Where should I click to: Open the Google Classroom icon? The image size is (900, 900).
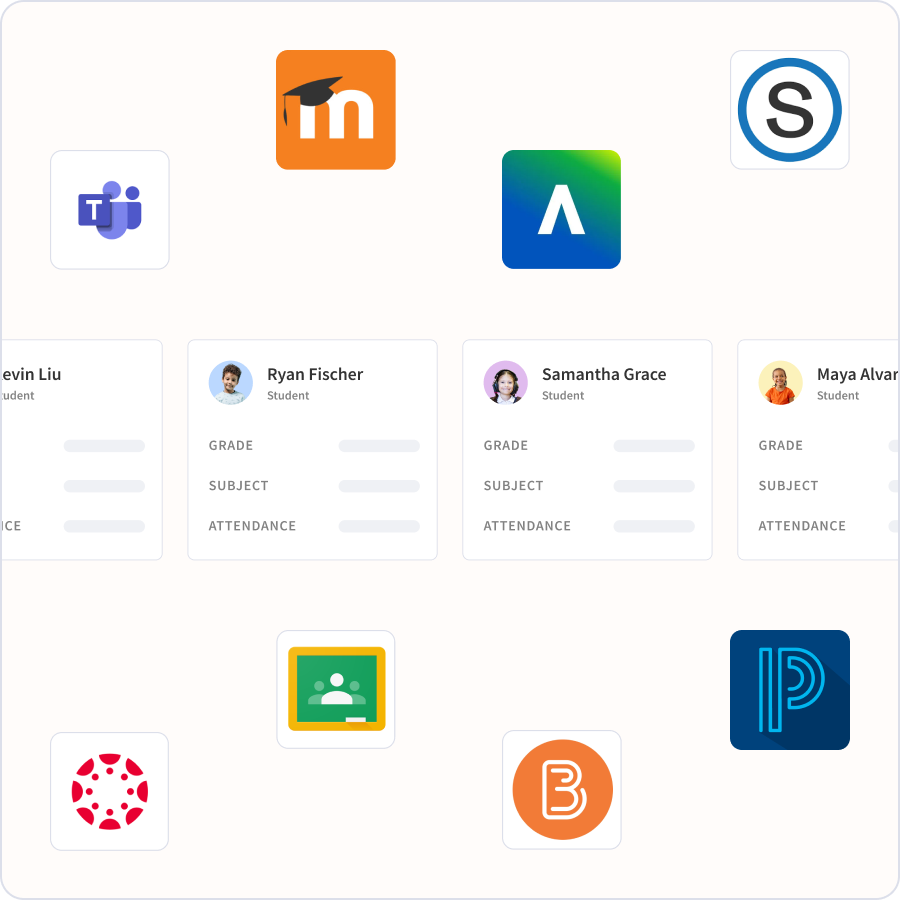pos(336,689)
